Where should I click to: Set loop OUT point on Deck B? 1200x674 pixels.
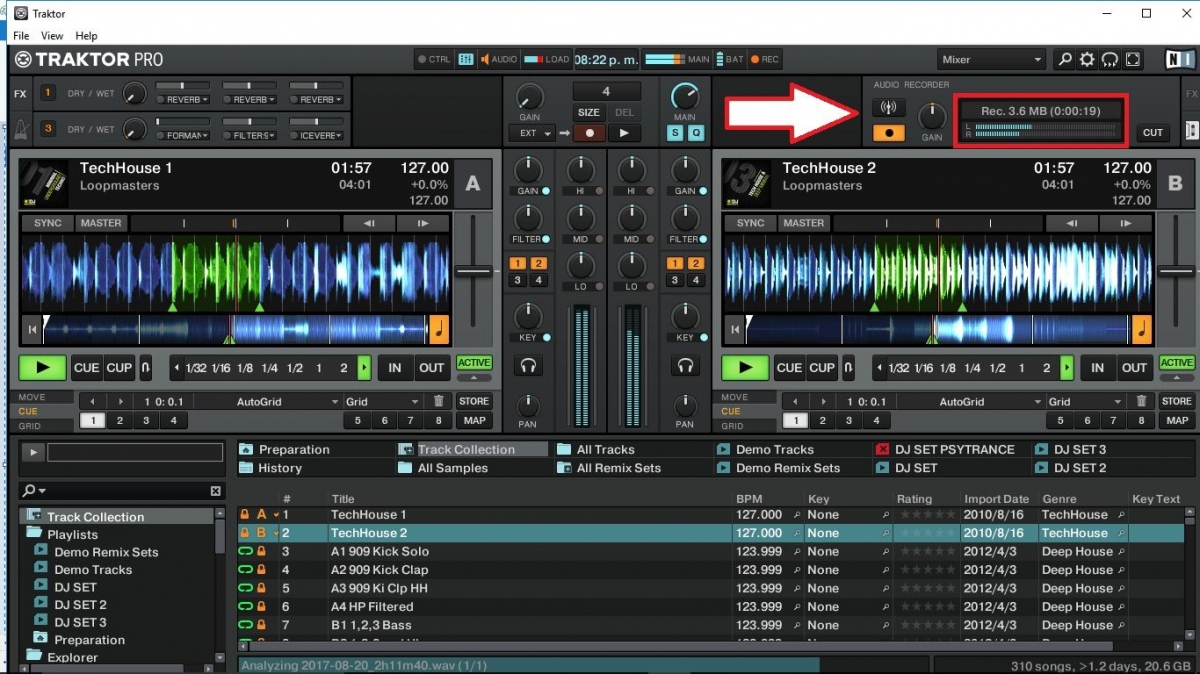point(1134,368)
